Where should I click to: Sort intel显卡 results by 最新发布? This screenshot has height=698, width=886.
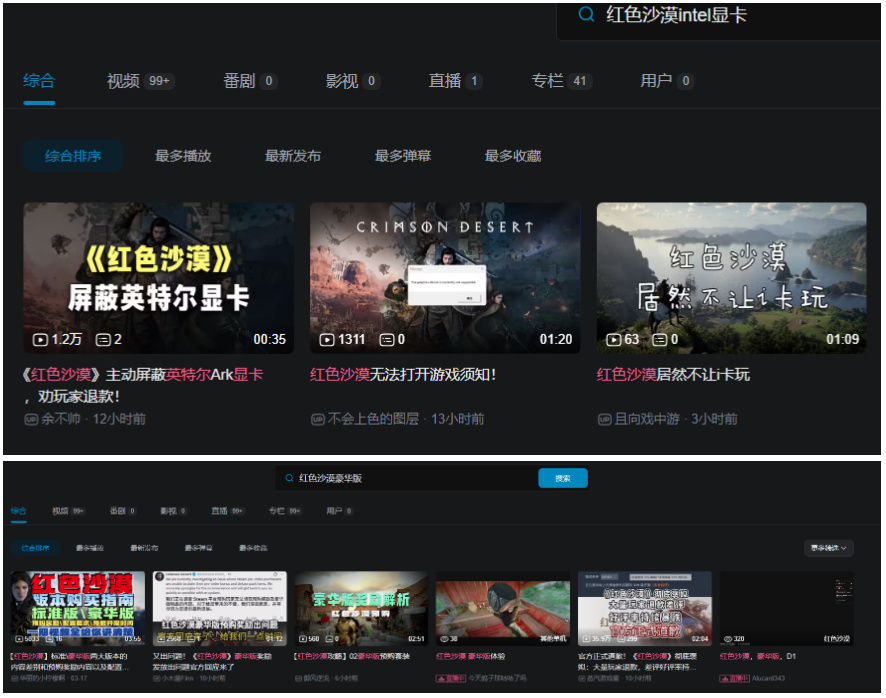click(x=293, y=156)
